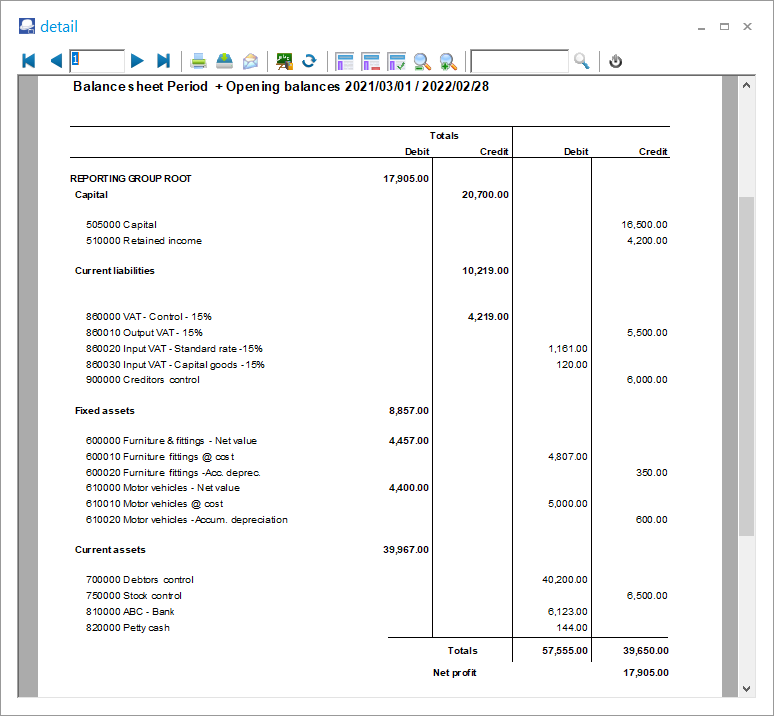774x716 pixels.
Task: Email the report using envelope icon
Action: point(250,61)
